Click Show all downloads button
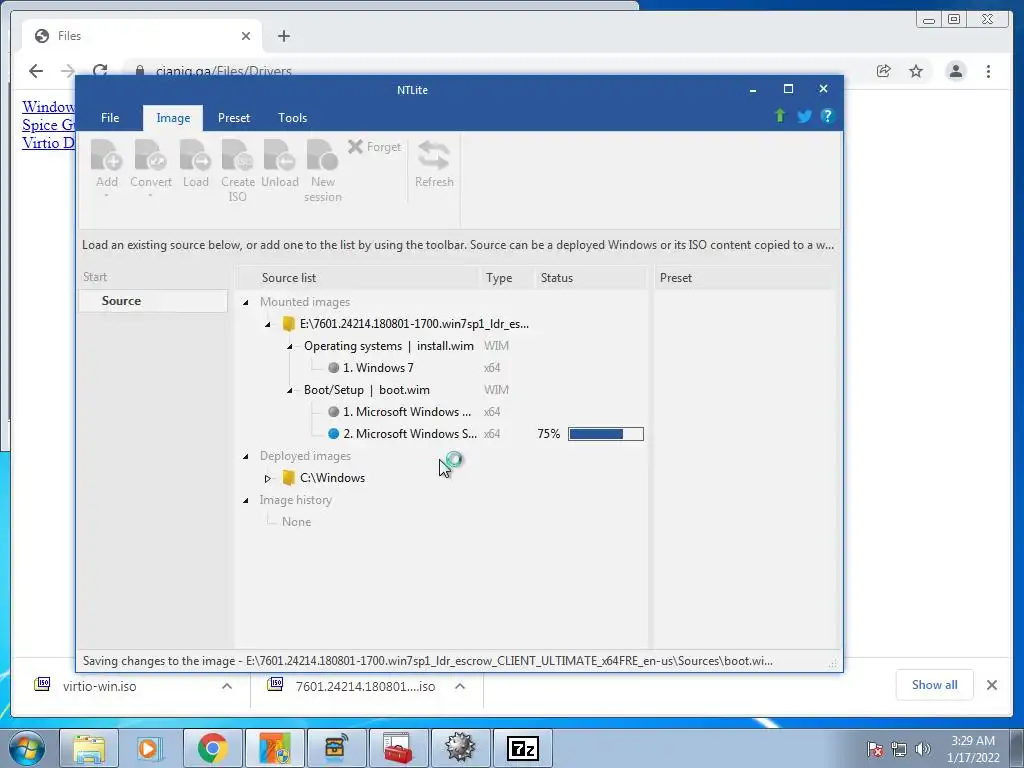Viewport: 1024px width, 768px height. pos(935,684)
